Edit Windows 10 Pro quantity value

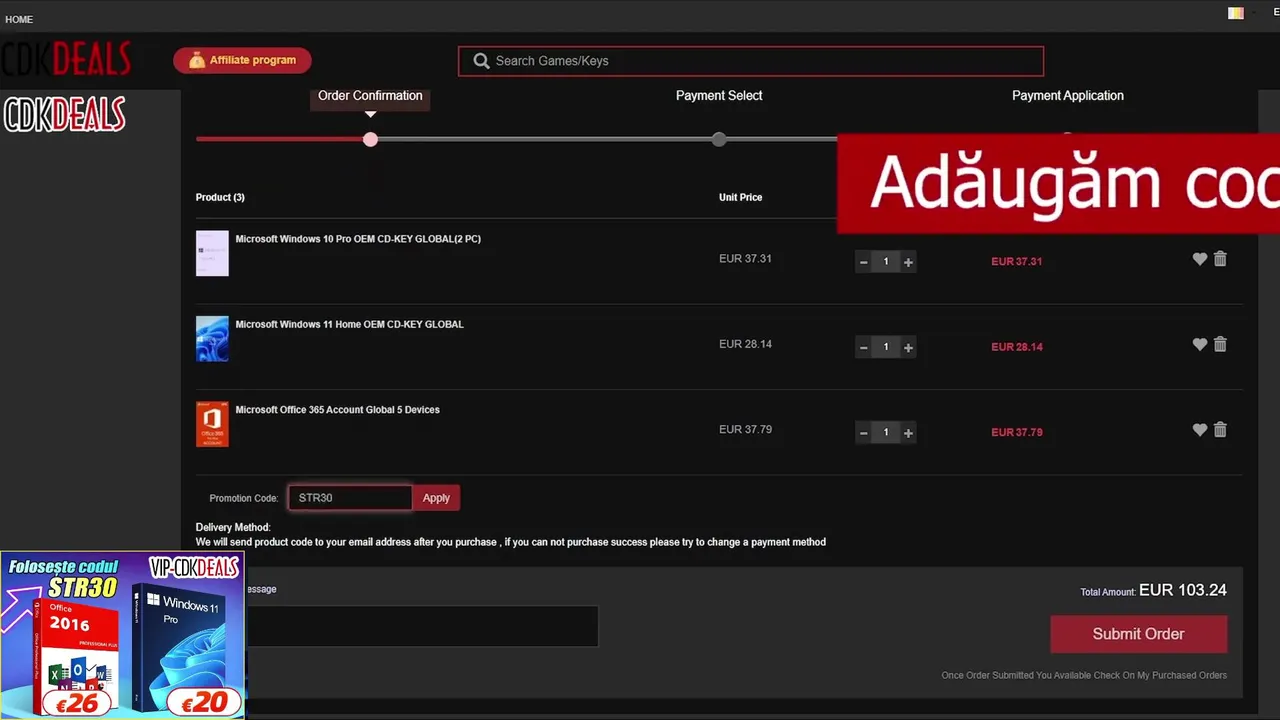pos(886,262)
